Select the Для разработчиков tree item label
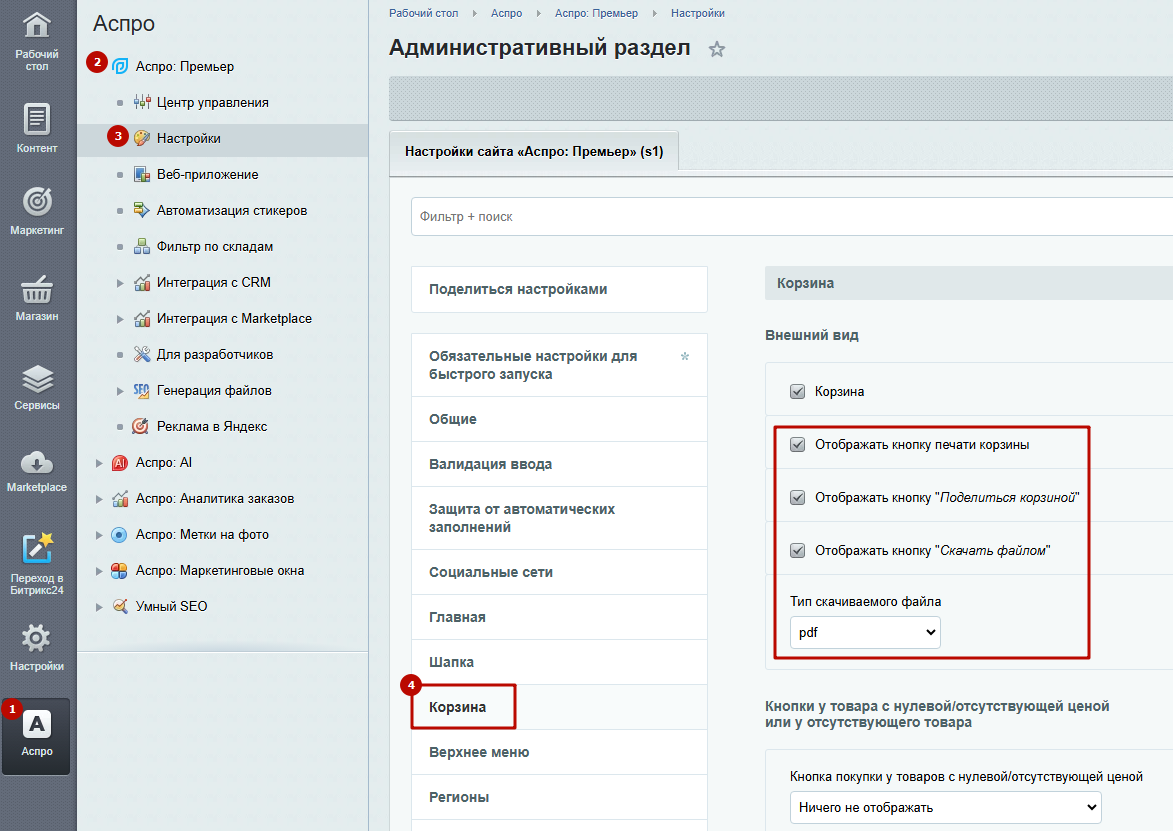This screenshot has height=831, width=1173. 215,355
